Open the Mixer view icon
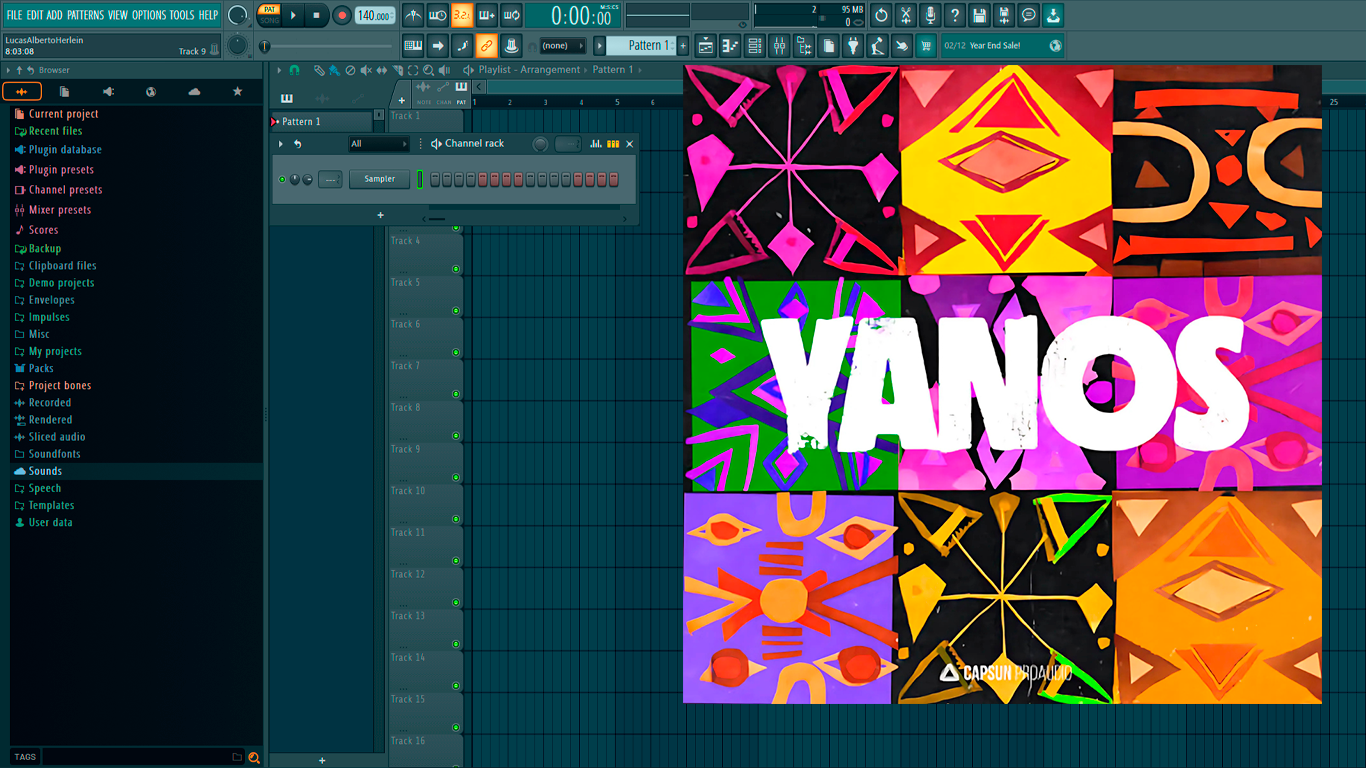The image size is (1366, 768). point(779,45)
